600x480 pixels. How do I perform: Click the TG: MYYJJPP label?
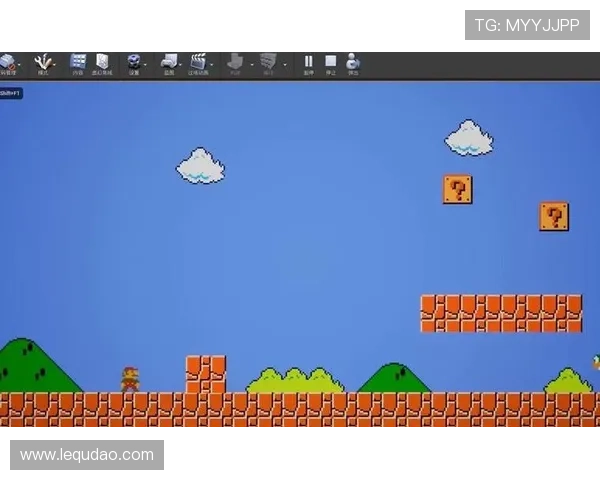tap(527, 25)
